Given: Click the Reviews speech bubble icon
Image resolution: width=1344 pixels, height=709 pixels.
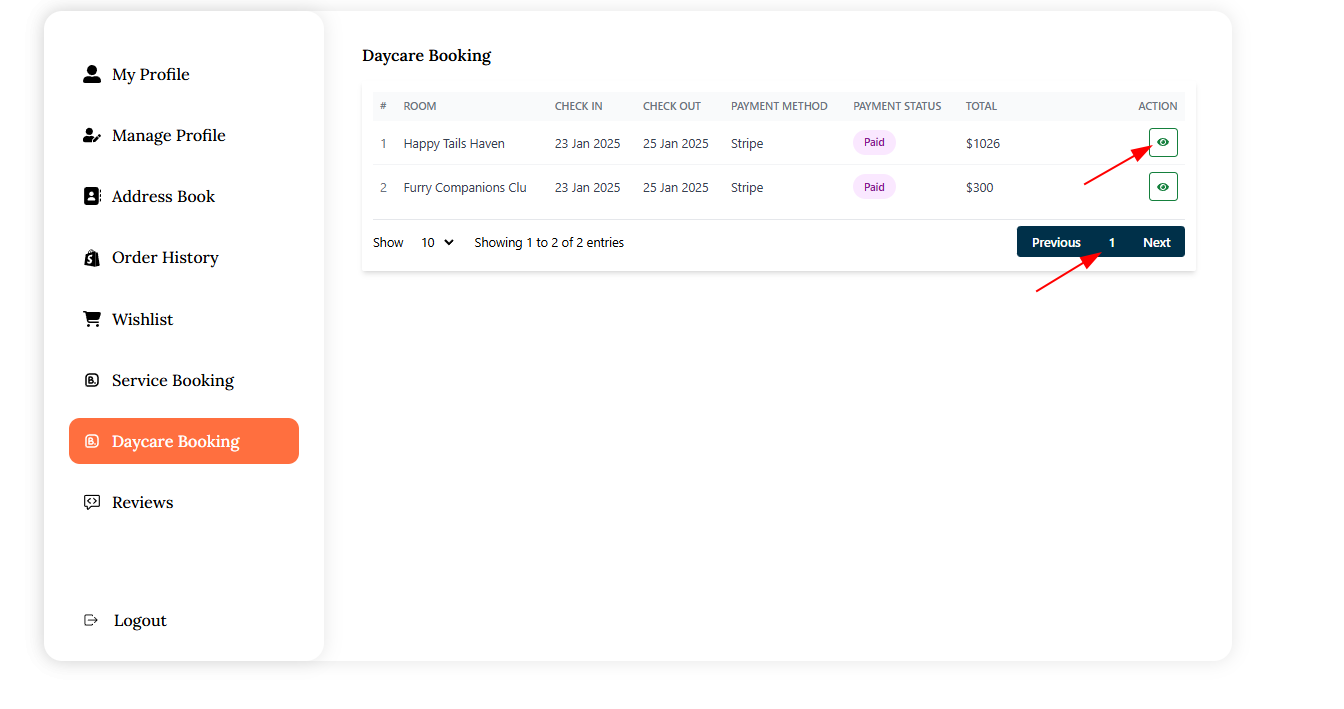Looking at the screenshot, I should pyautogui.click(x=92, y=502).
